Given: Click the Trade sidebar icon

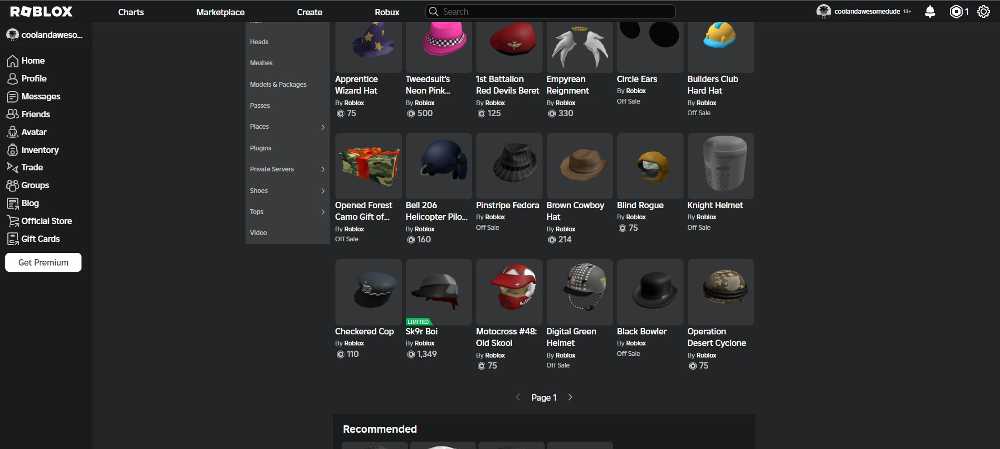Looking at the screenshot, I should (x=12, y=167).
